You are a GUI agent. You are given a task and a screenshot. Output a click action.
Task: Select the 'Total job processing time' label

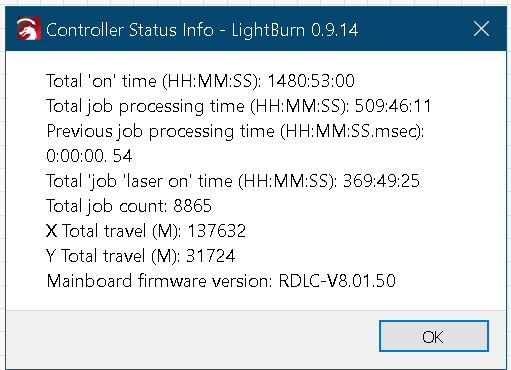[x=198, y=106]
